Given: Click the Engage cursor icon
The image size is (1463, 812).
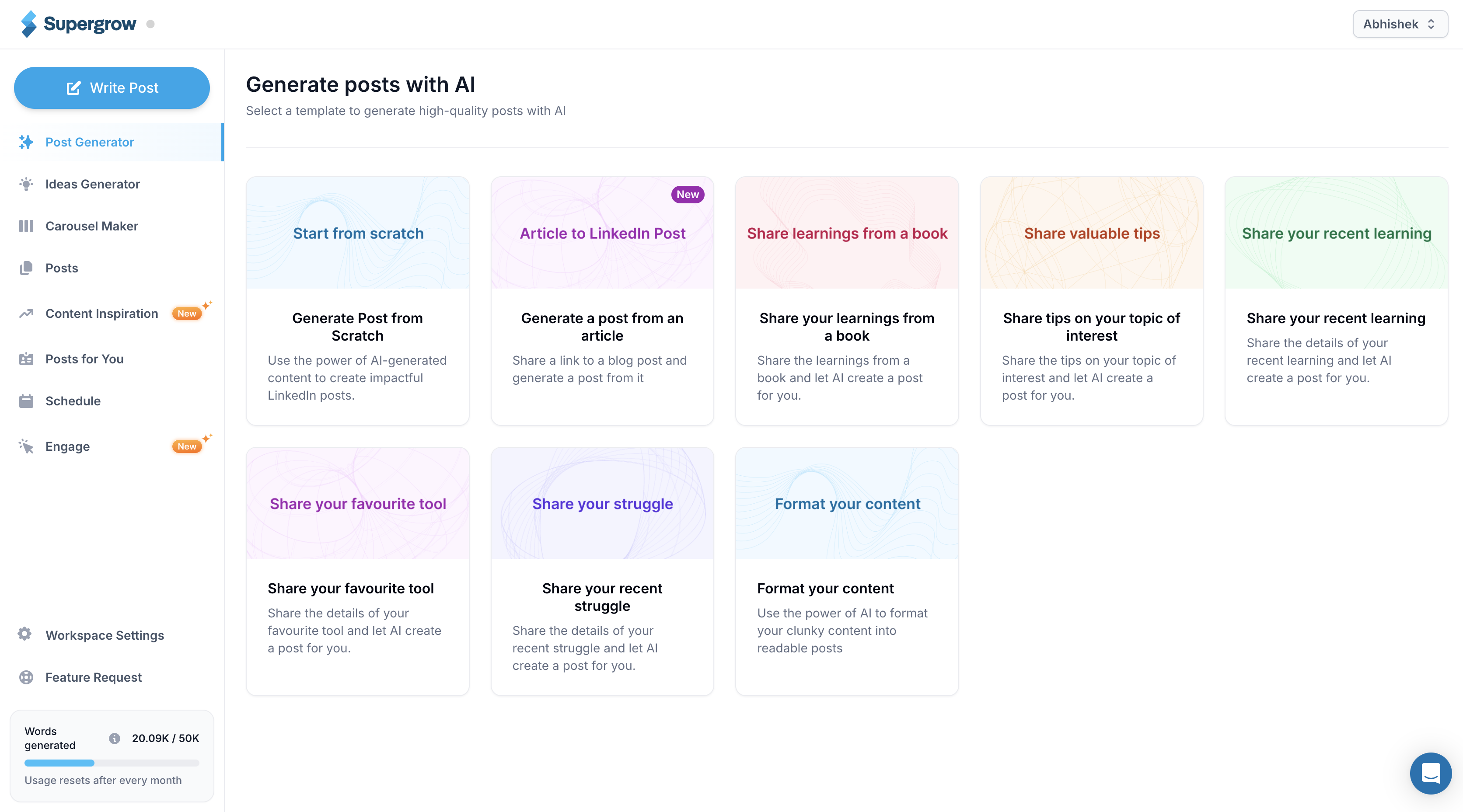Looking at the screenshot, I should pos(26,446).
